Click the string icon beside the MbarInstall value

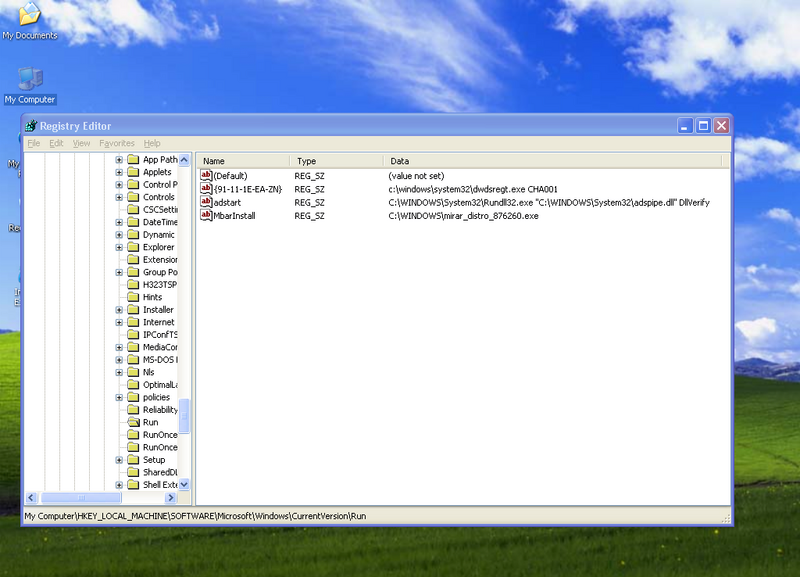206,215
